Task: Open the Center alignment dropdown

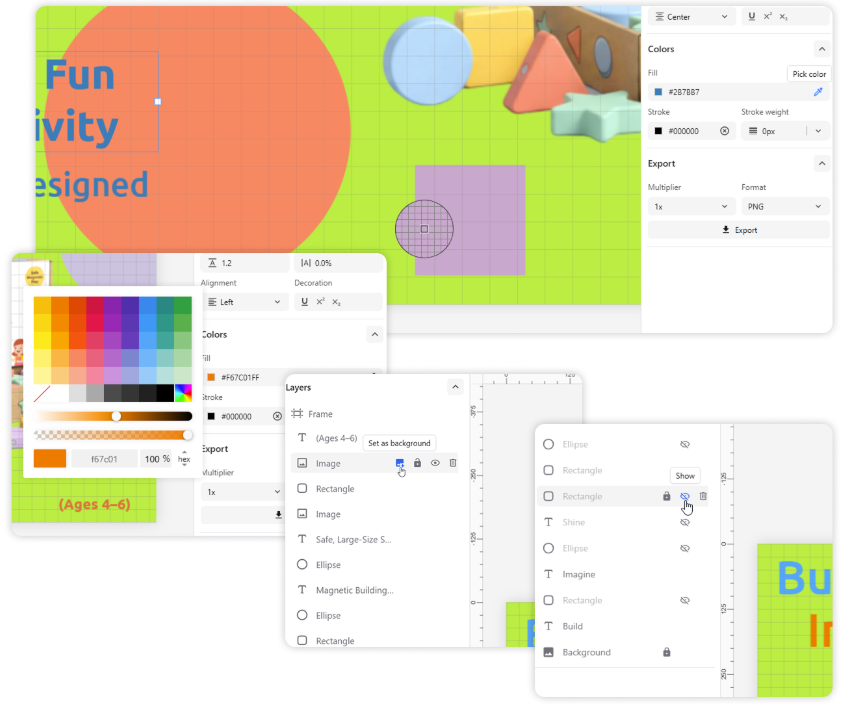Action: coord(691,17)
